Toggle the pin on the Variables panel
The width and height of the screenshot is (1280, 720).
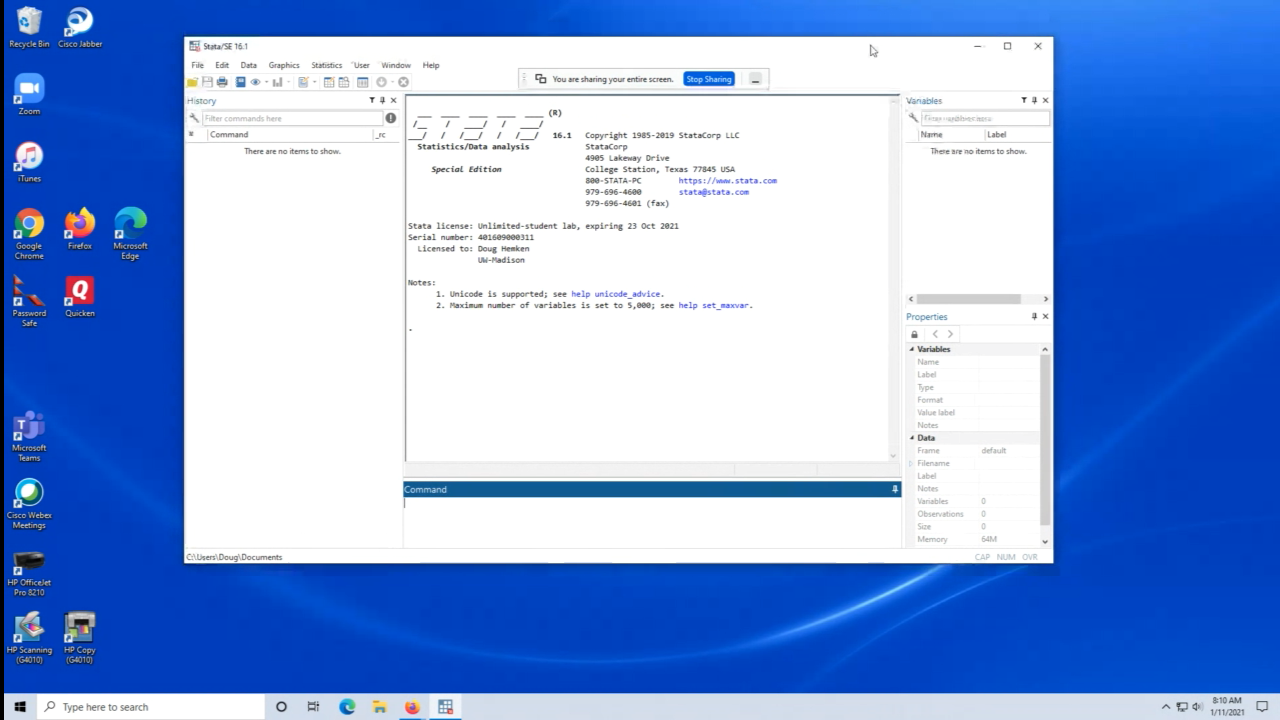tap(1034, 100)
